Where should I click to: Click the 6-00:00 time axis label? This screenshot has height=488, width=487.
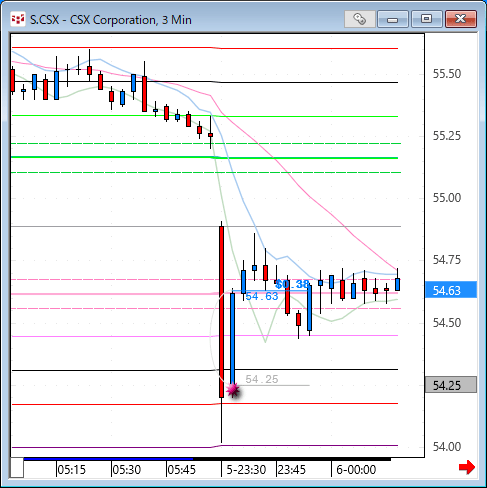point(356,470)
